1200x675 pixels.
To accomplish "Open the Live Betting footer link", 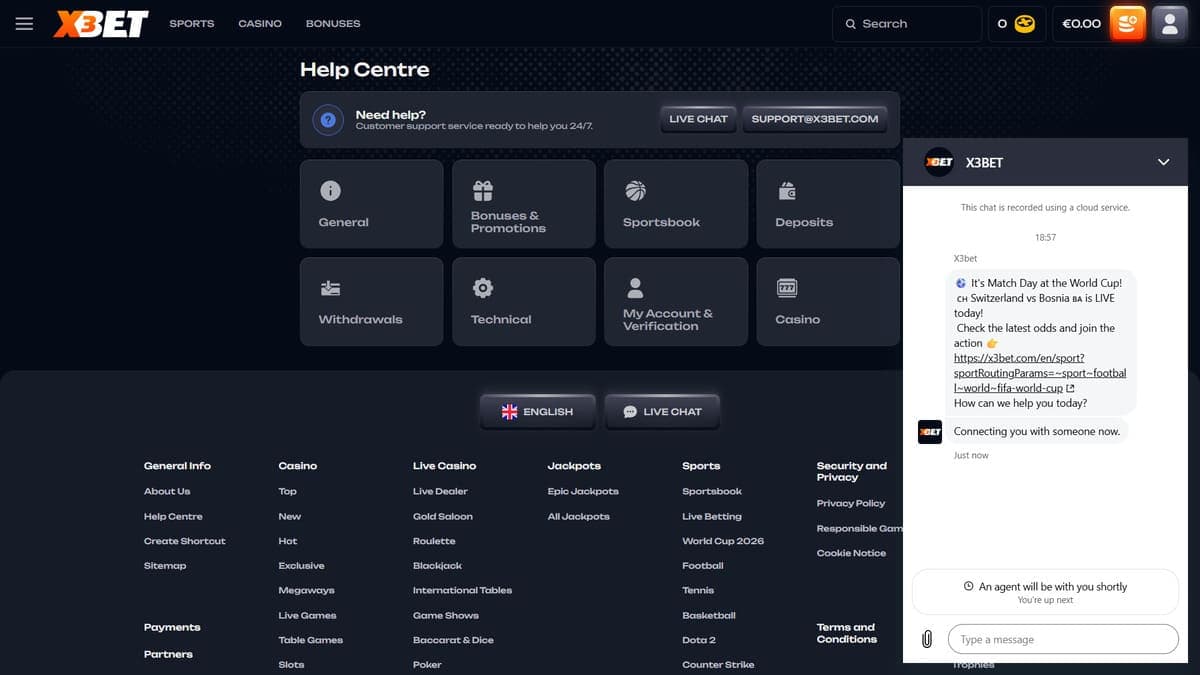I will click(x=712, y=516).
